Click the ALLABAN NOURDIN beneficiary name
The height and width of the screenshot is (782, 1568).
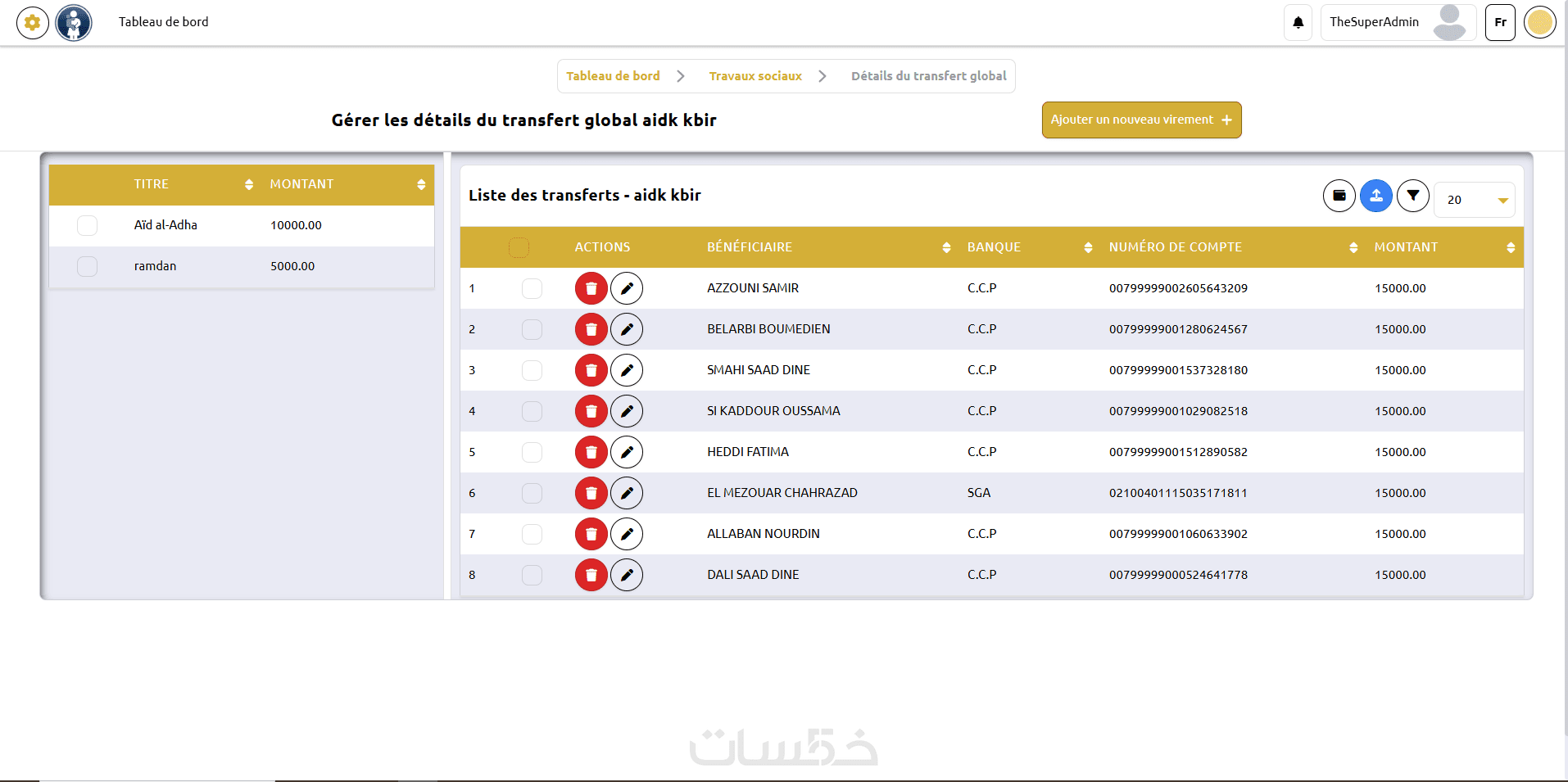tap(764, 534)
